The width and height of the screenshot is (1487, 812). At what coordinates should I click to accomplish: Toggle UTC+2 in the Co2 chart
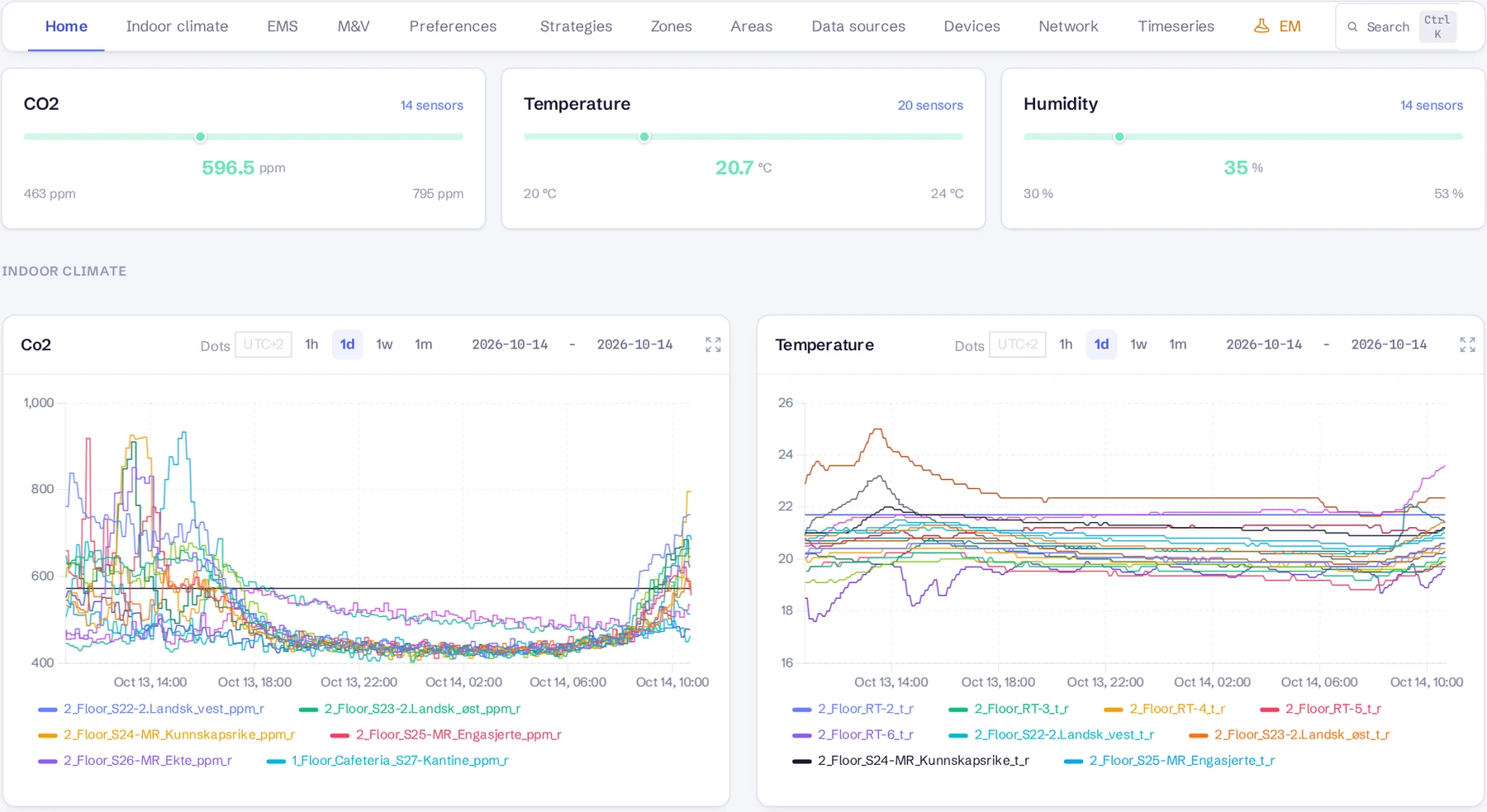[264, 344]
